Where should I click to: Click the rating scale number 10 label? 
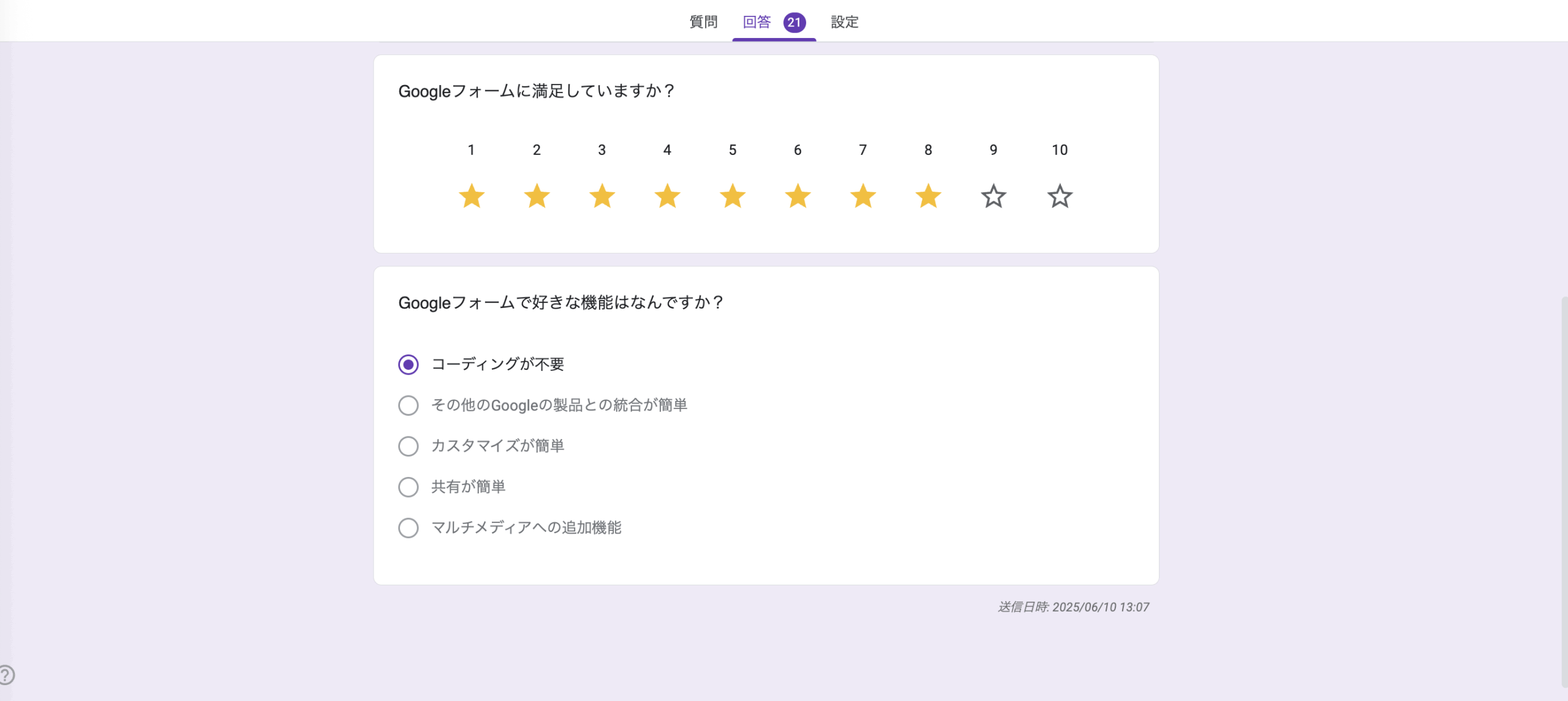(x=1060, y=150)
